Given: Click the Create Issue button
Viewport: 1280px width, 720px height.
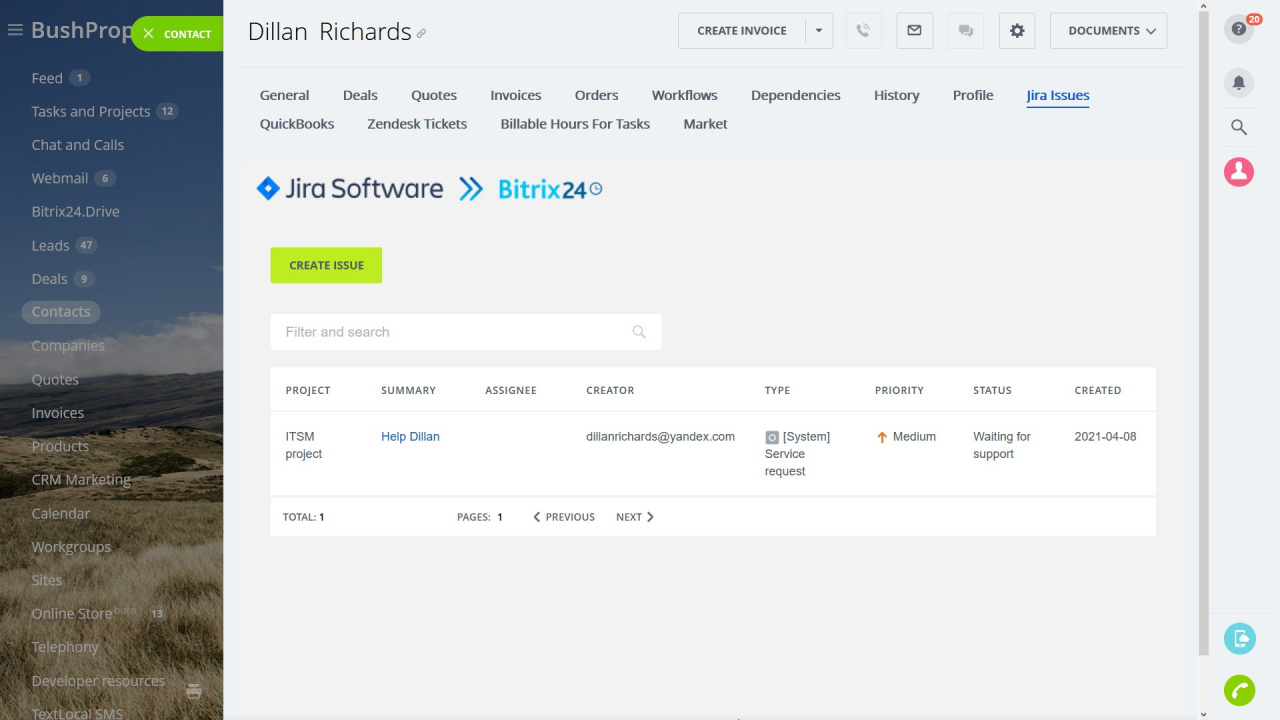Looking at the screenshot, I should pos(326,265).
